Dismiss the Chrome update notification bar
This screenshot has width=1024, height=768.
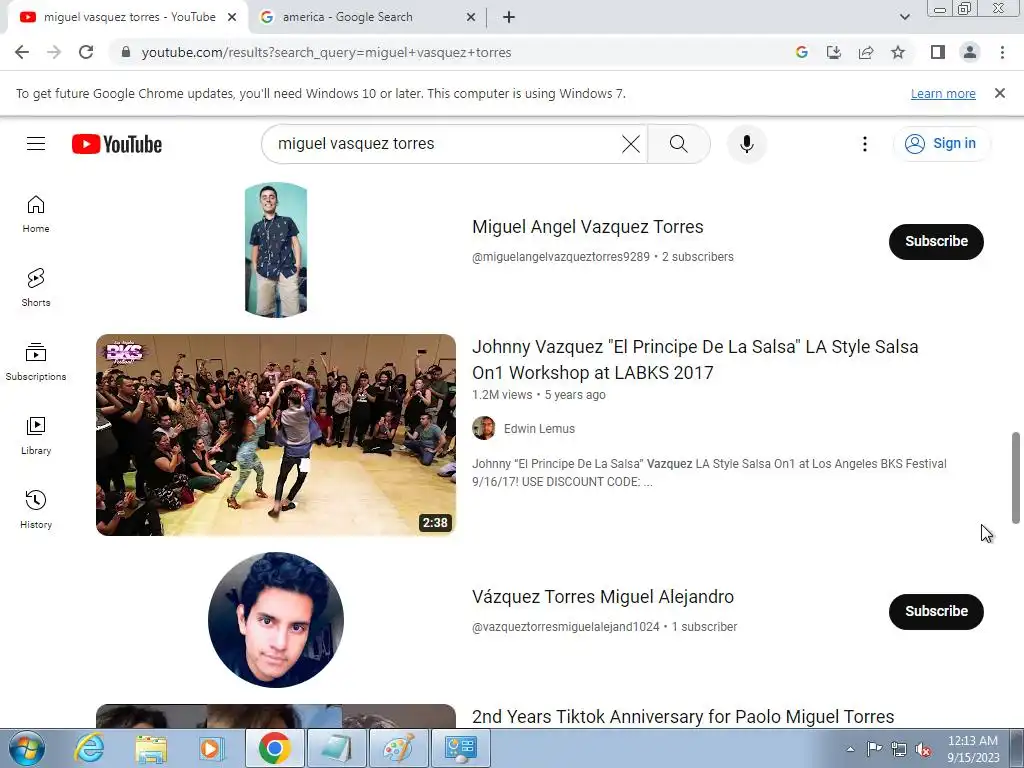tap(1000, 93)
